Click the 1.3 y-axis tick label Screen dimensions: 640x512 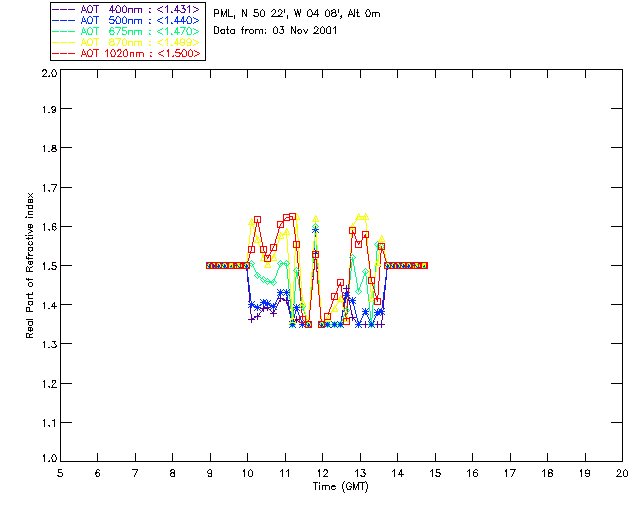click(x=49, y=344)
